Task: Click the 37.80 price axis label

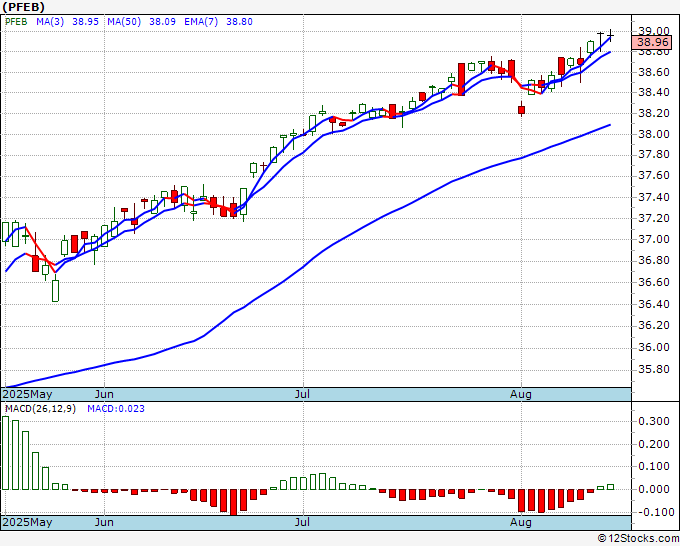Action: (654, 154)
